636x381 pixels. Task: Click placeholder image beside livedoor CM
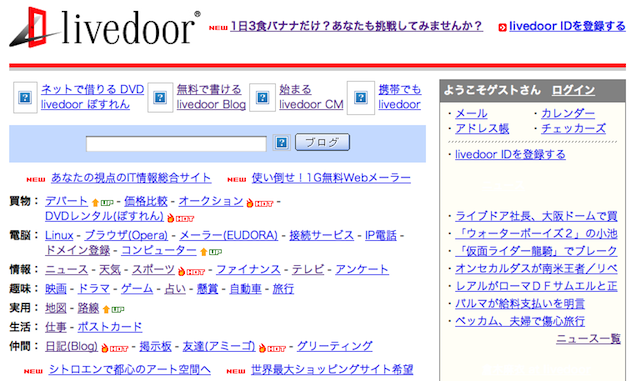(262, 97)
